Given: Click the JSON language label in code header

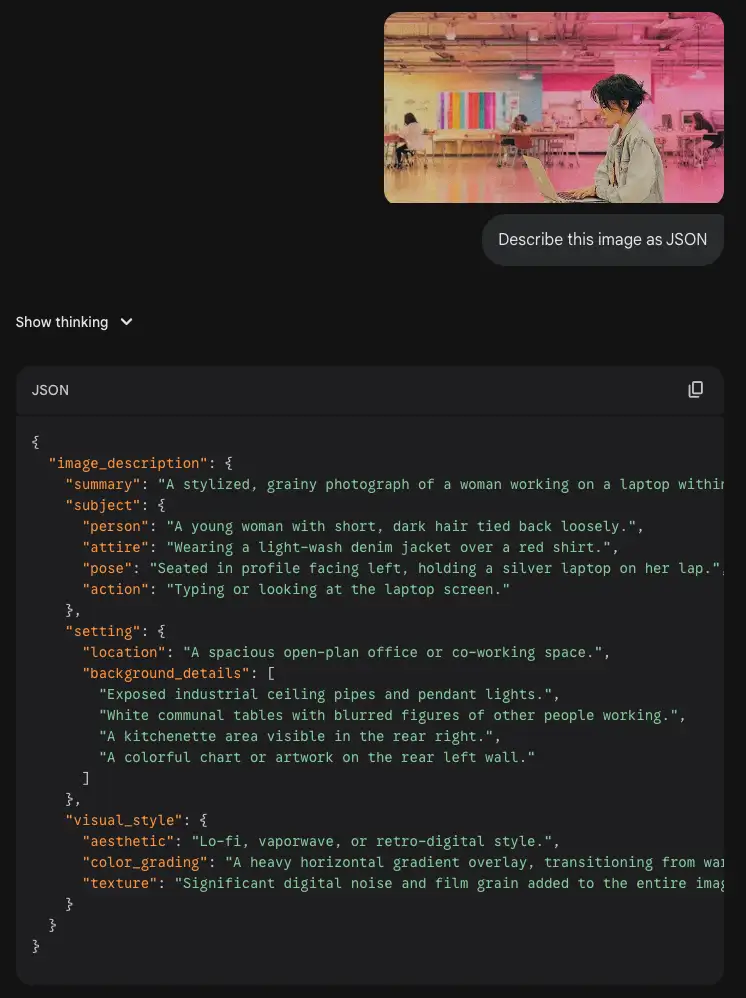Looking at the screenshot, I should coord(51,390).
